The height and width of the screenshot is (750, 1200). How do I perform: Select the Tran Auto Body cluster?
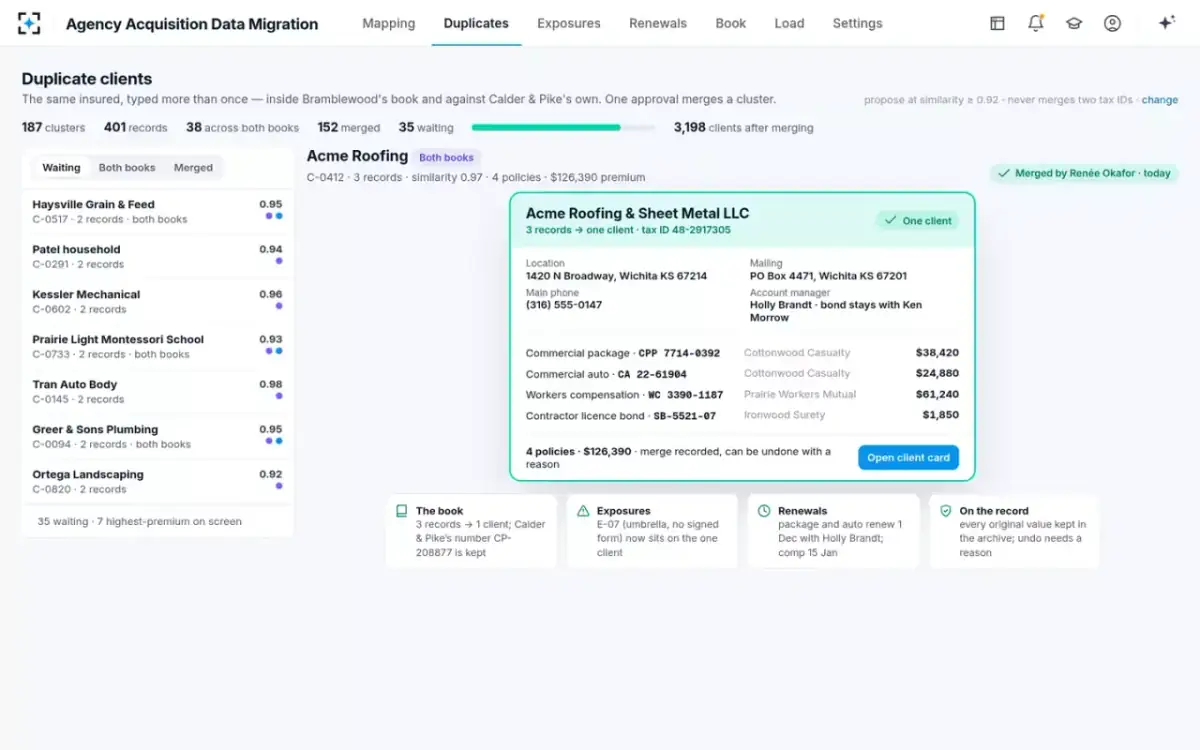pyautogui.click(x=157, y=392)
